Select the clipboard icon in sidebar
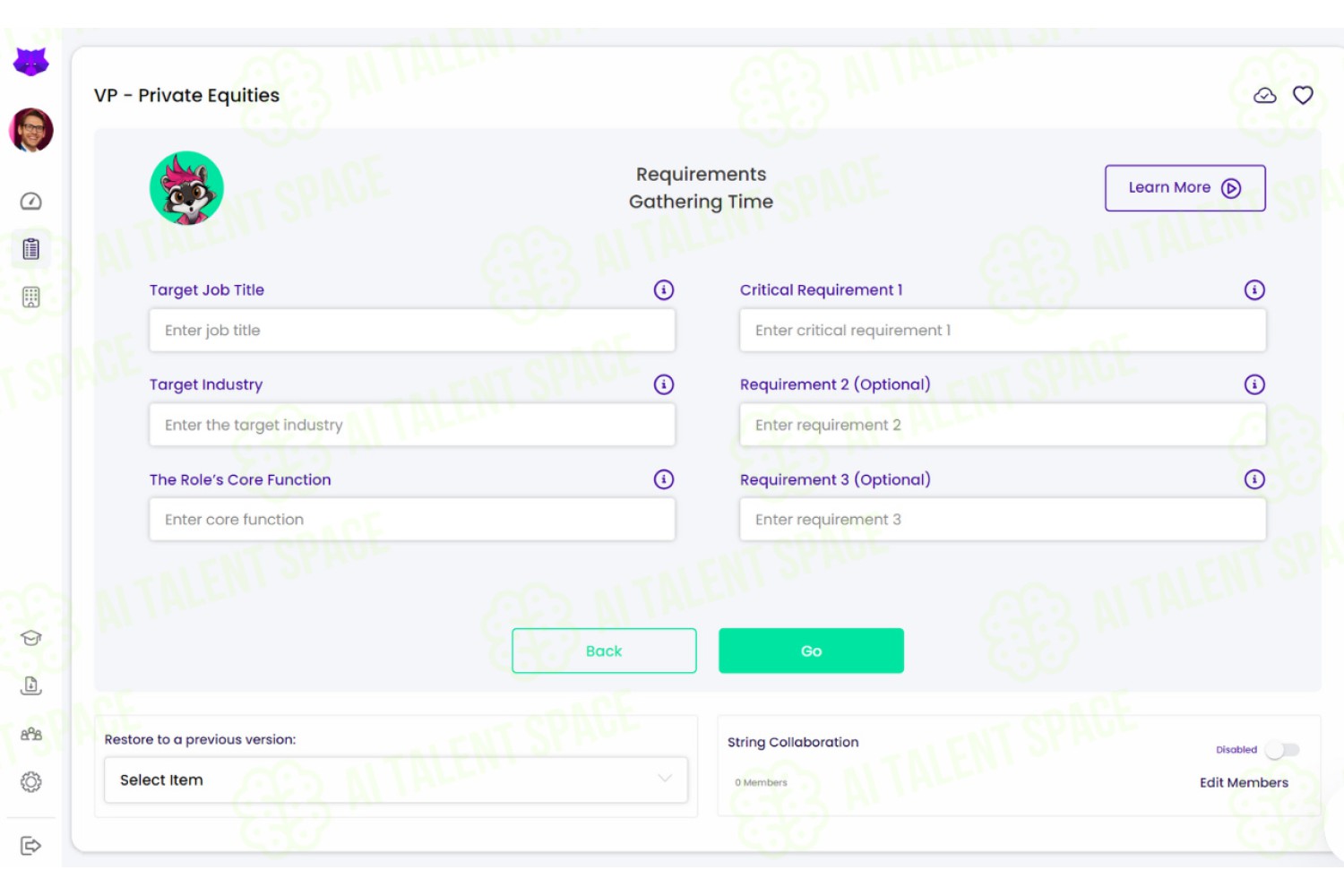1344x896 pixels. (x=30, y=249)
